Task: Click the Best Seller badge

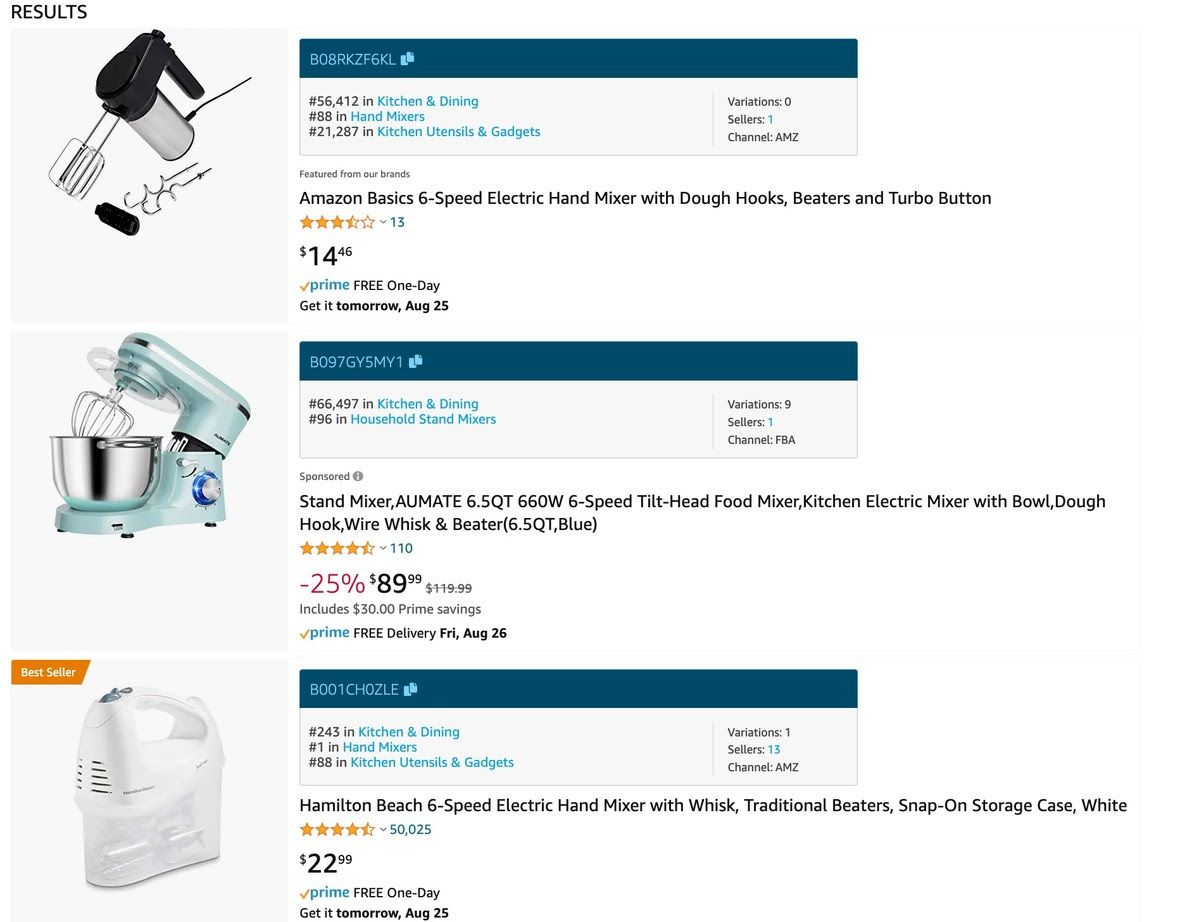Action: click(x=49, y=672)
